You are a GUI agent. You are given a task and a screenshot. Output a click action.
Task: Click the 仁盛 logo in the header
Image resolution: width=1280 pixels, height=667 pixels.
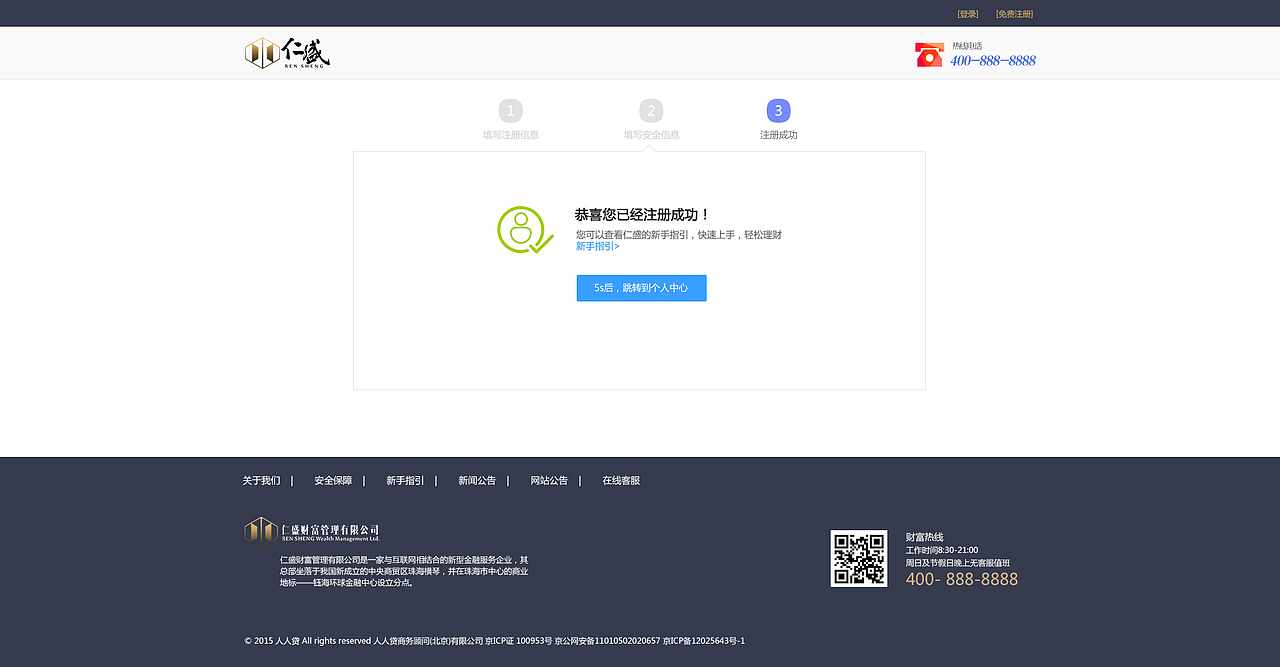click(287, 52)
